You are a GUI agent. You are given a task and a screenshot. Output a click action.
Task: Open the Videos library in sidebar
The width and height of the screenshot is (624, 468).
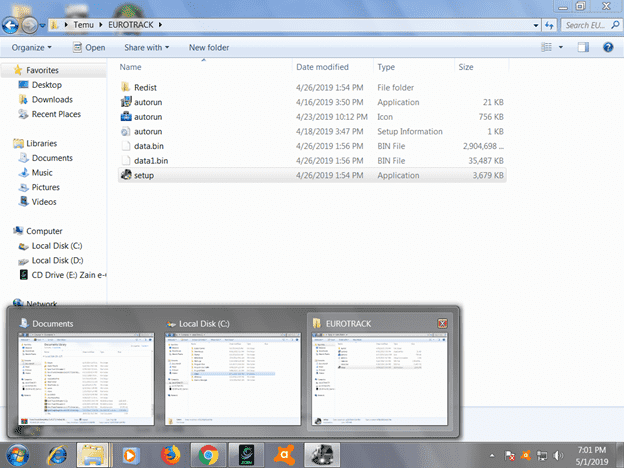[x=44, y=202]
